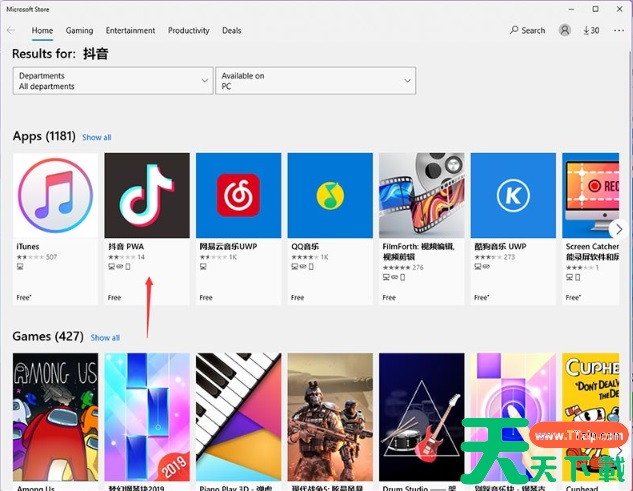The image size is (633, 491).
Task: Click Show all next to Apps
Action: (97, 137)
